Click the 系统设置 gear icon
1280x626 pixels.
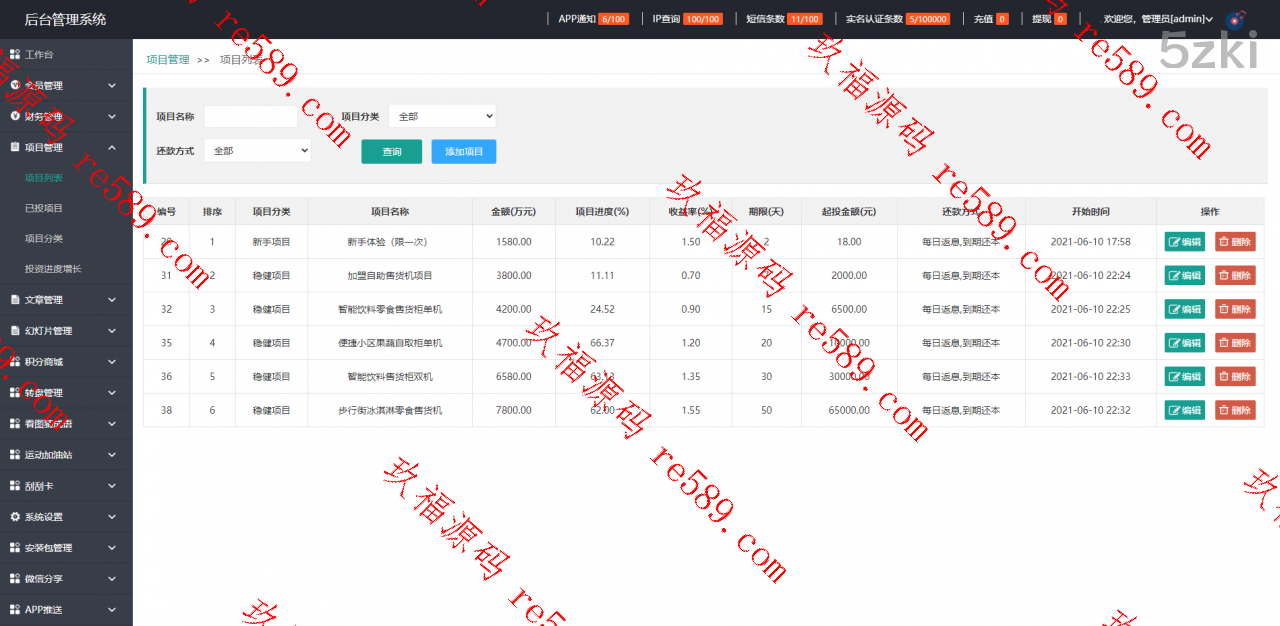[15, 517]
